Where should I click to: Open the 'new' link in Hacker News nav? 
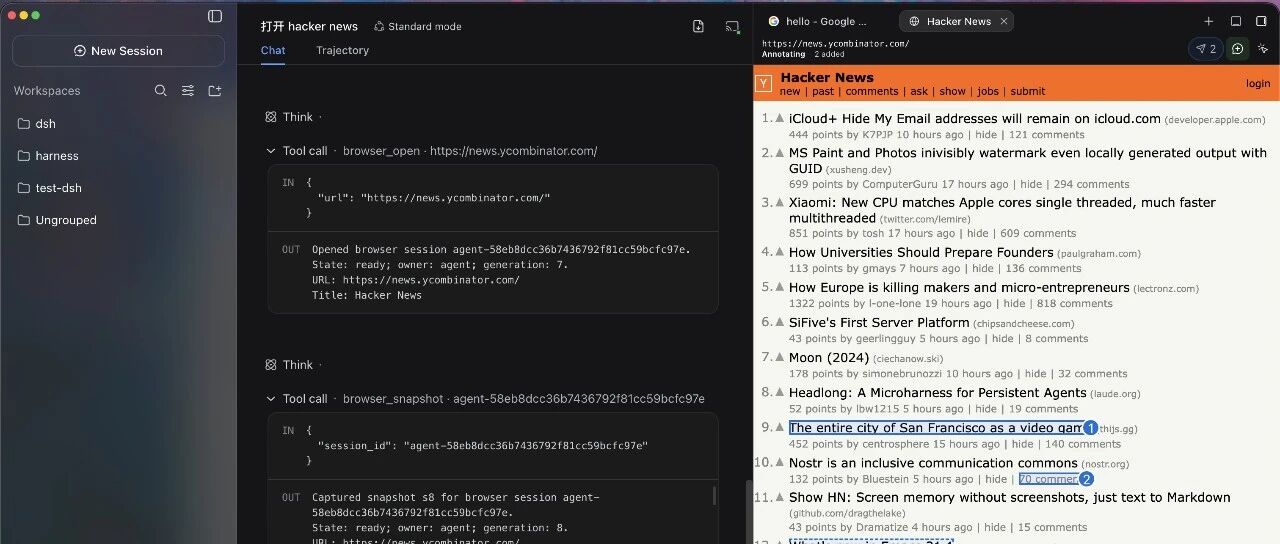tap(790, 91)
